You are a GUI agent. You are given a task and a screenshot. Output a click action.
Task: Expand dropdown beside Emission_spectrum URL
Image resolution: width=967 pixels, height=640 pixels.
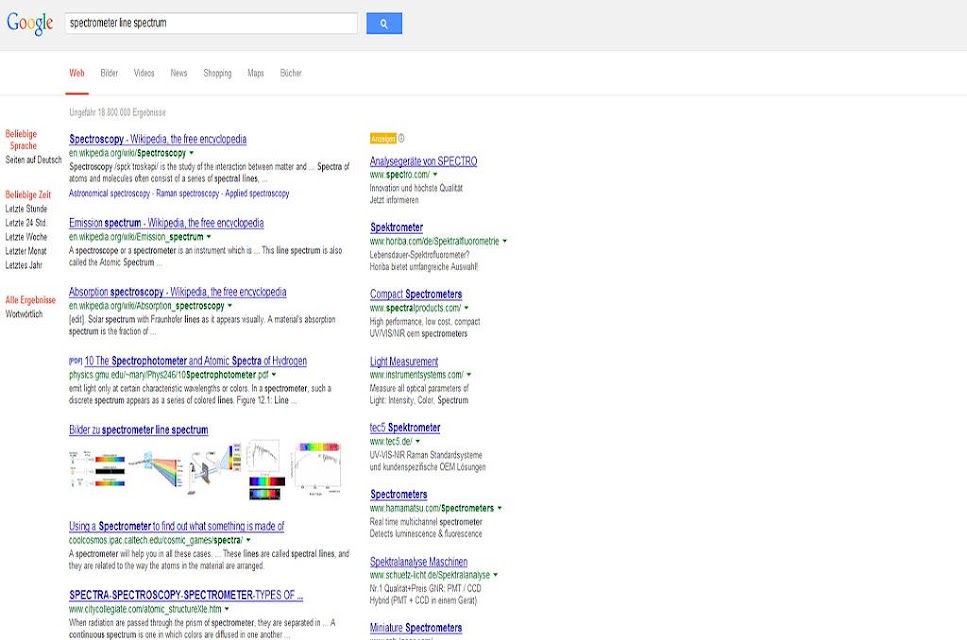208,237
